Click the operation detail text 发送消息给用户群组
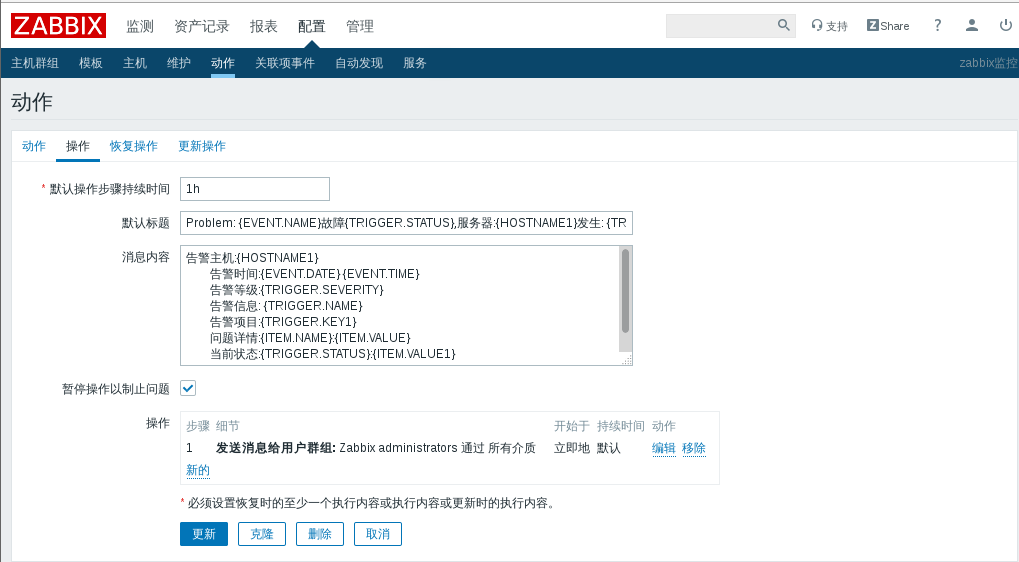Screen dimensions: 1019x562 click(x=276, y=448)
